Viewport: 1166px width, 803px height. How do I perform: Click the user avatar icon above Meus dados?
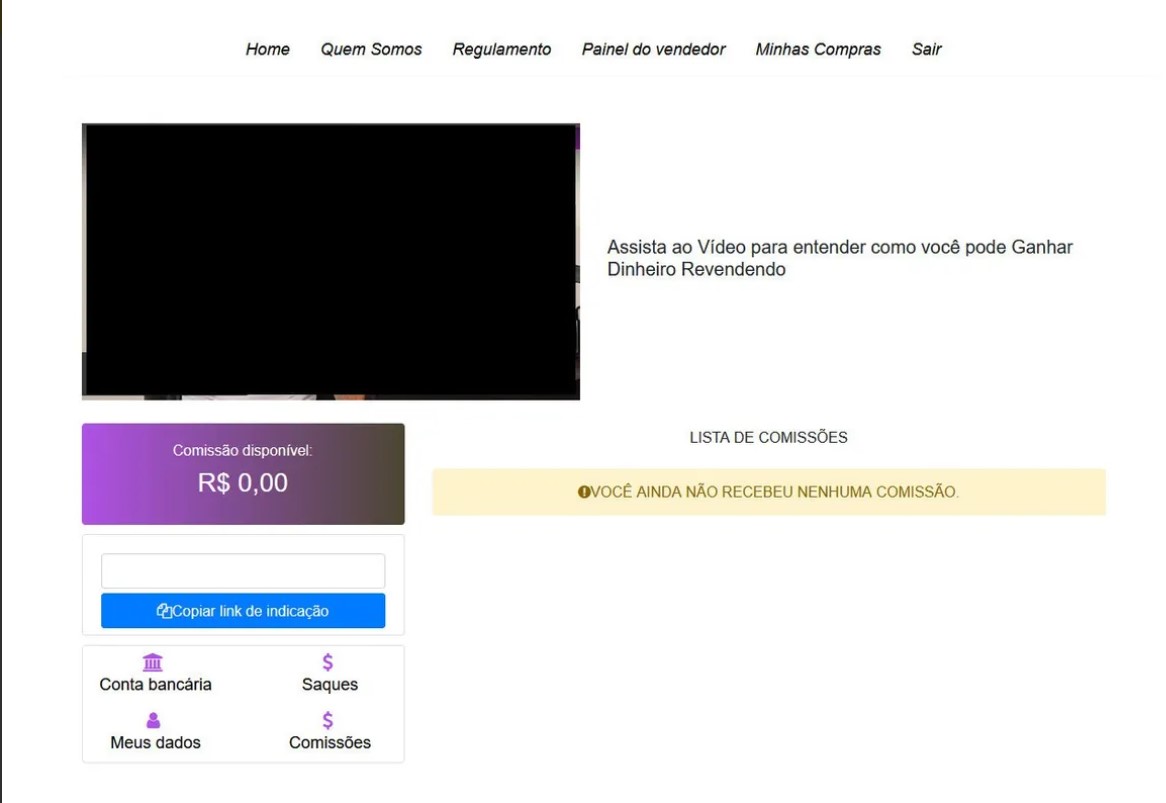pyautogui.click(x=152, y=719)
